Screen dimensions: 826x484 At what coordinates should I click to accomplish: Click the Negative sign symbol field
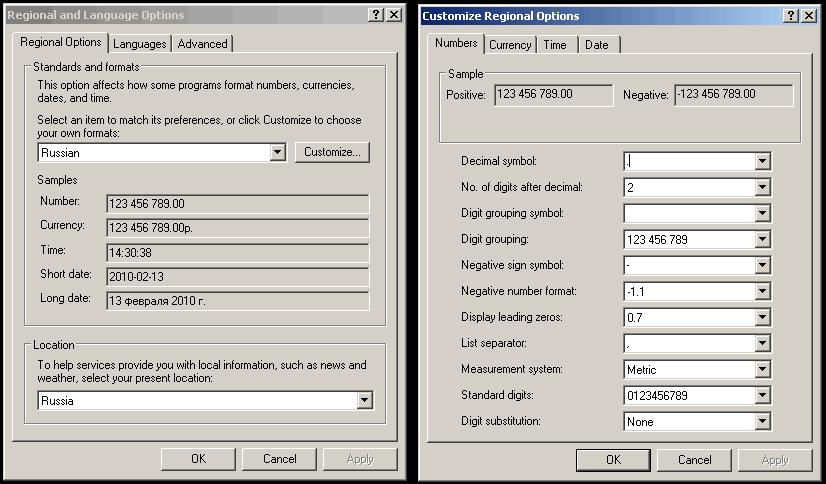coord(690,265)
